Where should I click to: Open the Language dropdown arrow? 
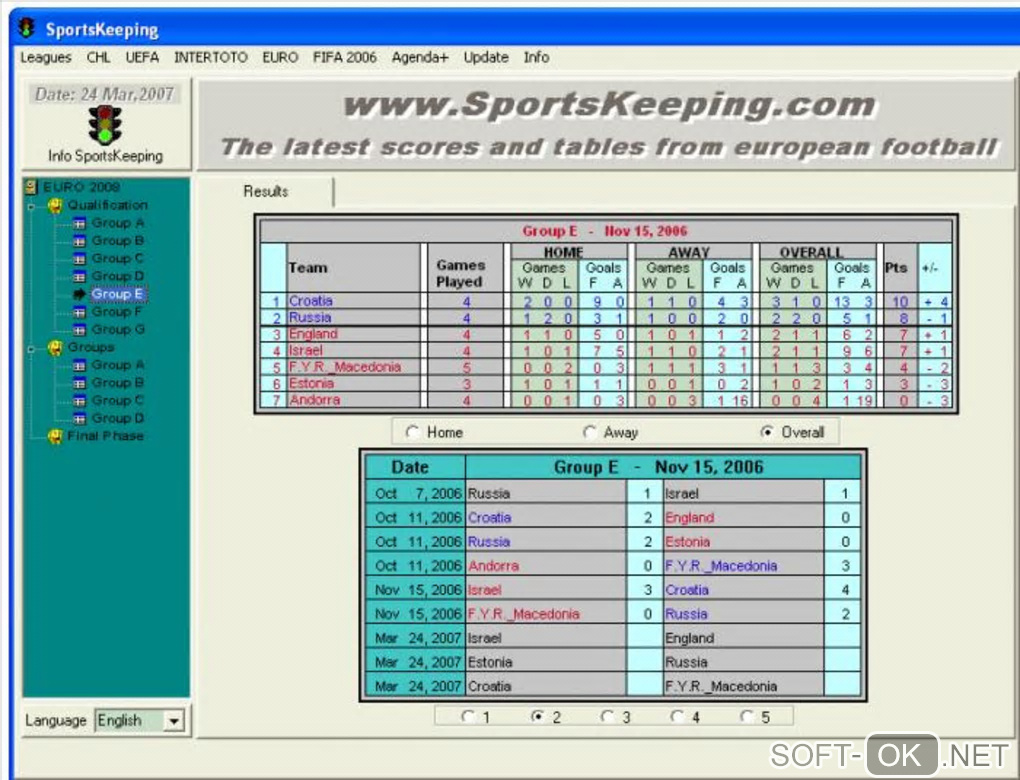(x=174, y=721)
